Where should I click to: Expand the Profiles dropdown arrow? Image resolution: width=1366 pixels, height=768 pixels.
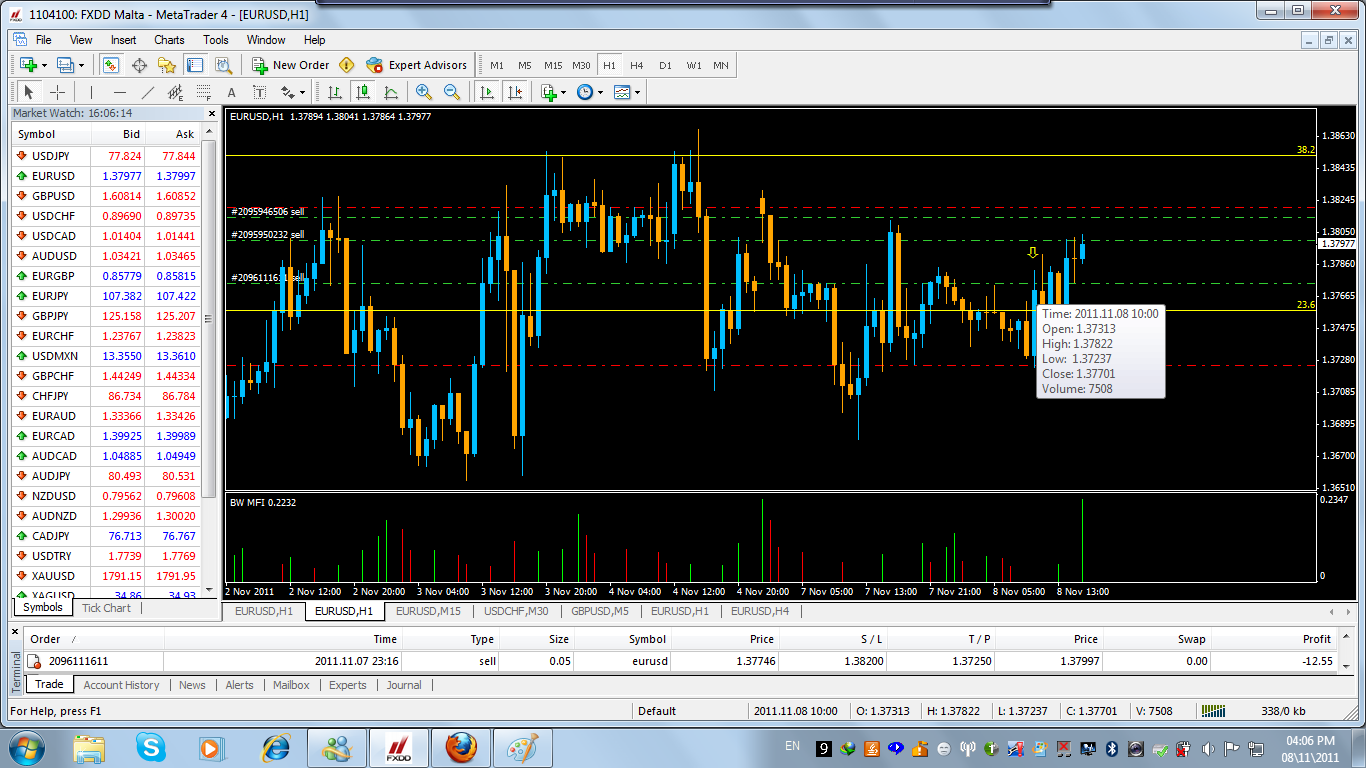click(82, 65)
